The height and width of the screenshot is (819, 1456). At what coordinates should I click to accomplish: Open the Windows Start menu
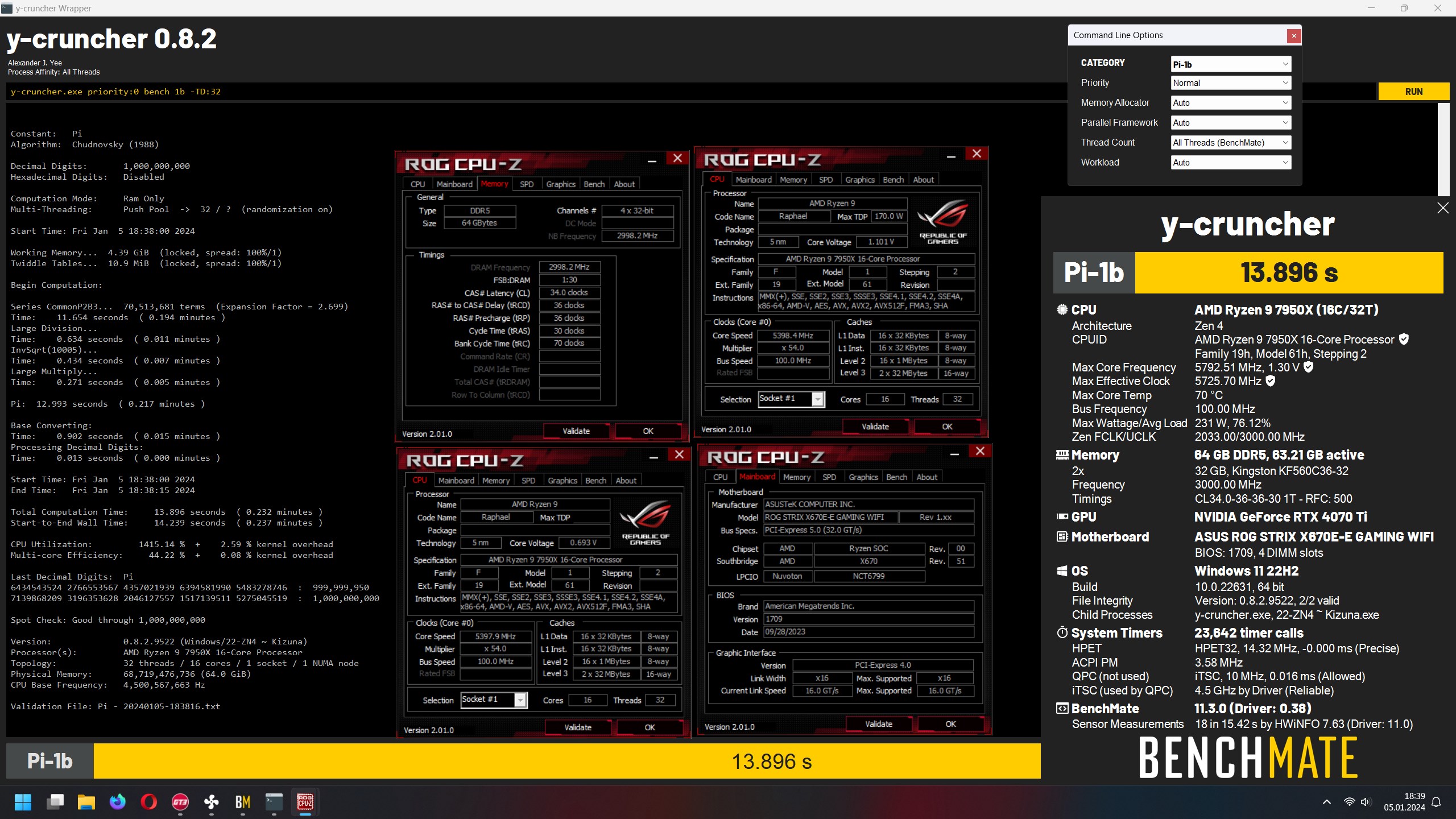pyautogui.click(x=23, y=802)
